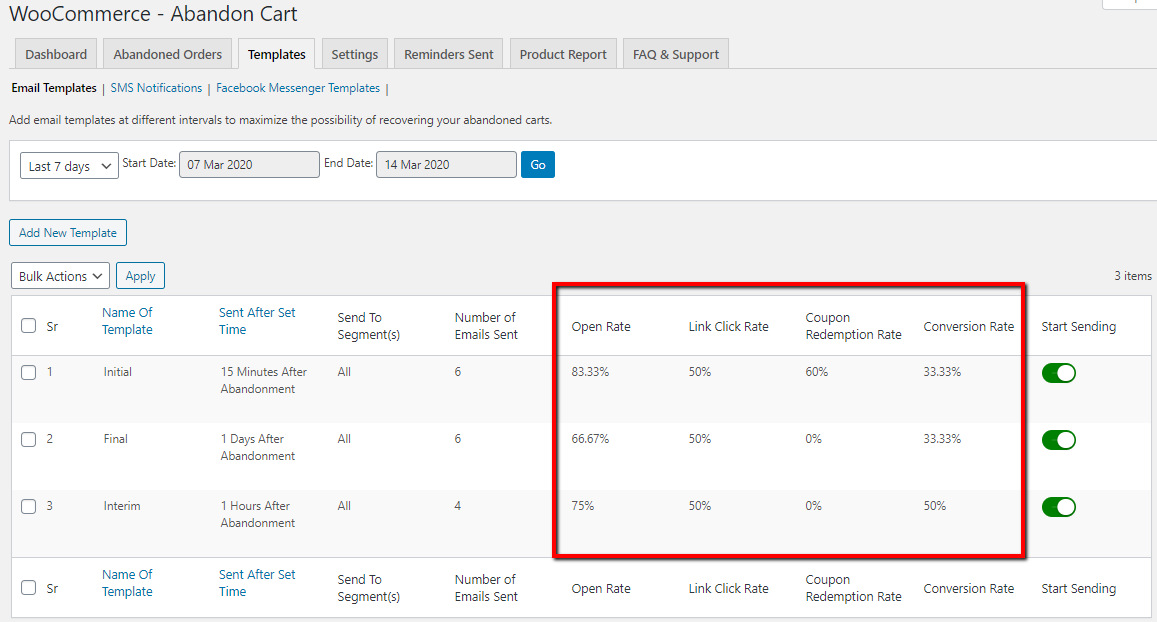Click the Start Date field
The height and width of the screenshot is (622, 1157).
coord(249,165)
